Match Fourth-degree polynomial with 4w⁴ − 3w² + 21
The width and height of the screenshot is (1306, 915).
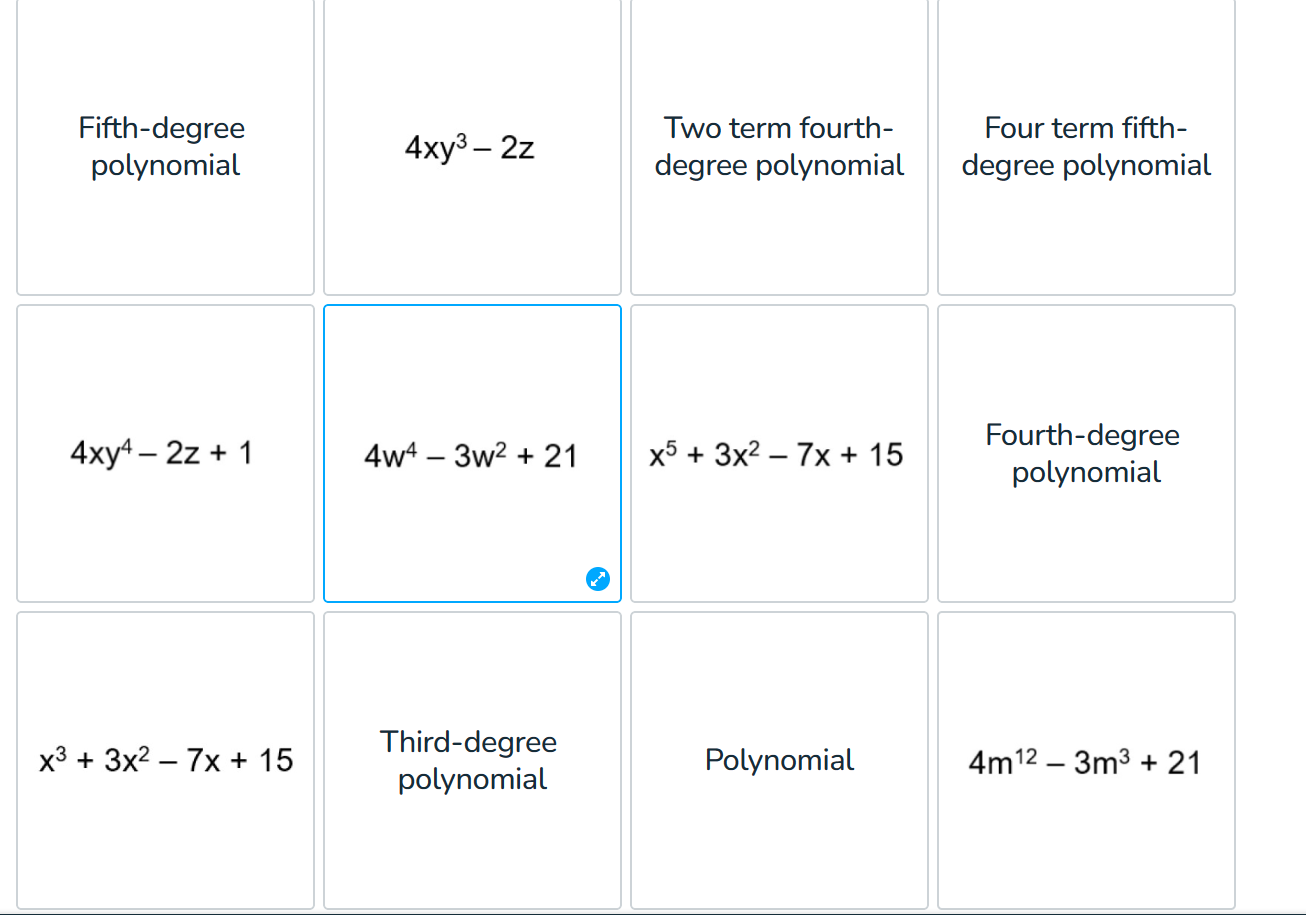pos(1086,453)
